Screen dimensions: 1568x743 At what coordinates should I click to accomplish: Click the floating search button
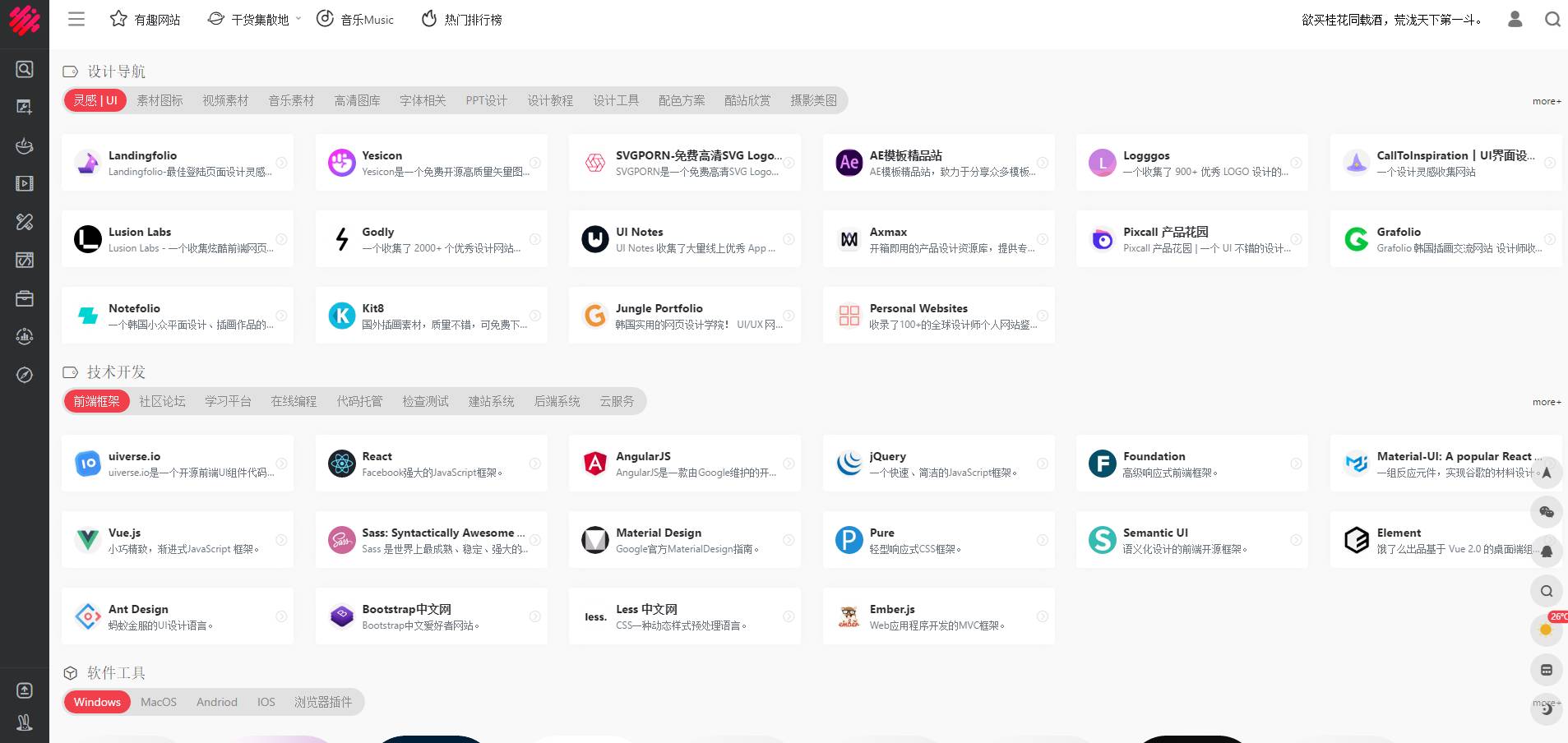tap(1546, 591)
